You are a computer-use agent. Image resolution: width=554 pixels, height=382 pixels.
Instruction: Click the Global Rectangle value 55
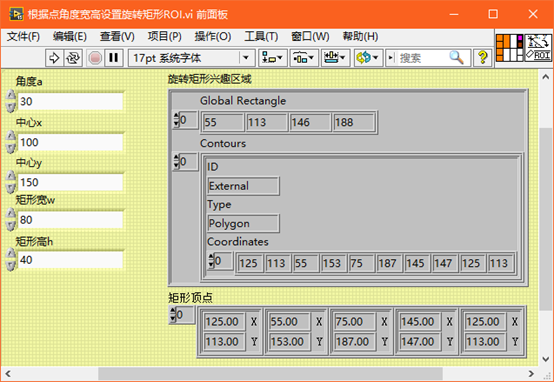[x=223, y=122]
